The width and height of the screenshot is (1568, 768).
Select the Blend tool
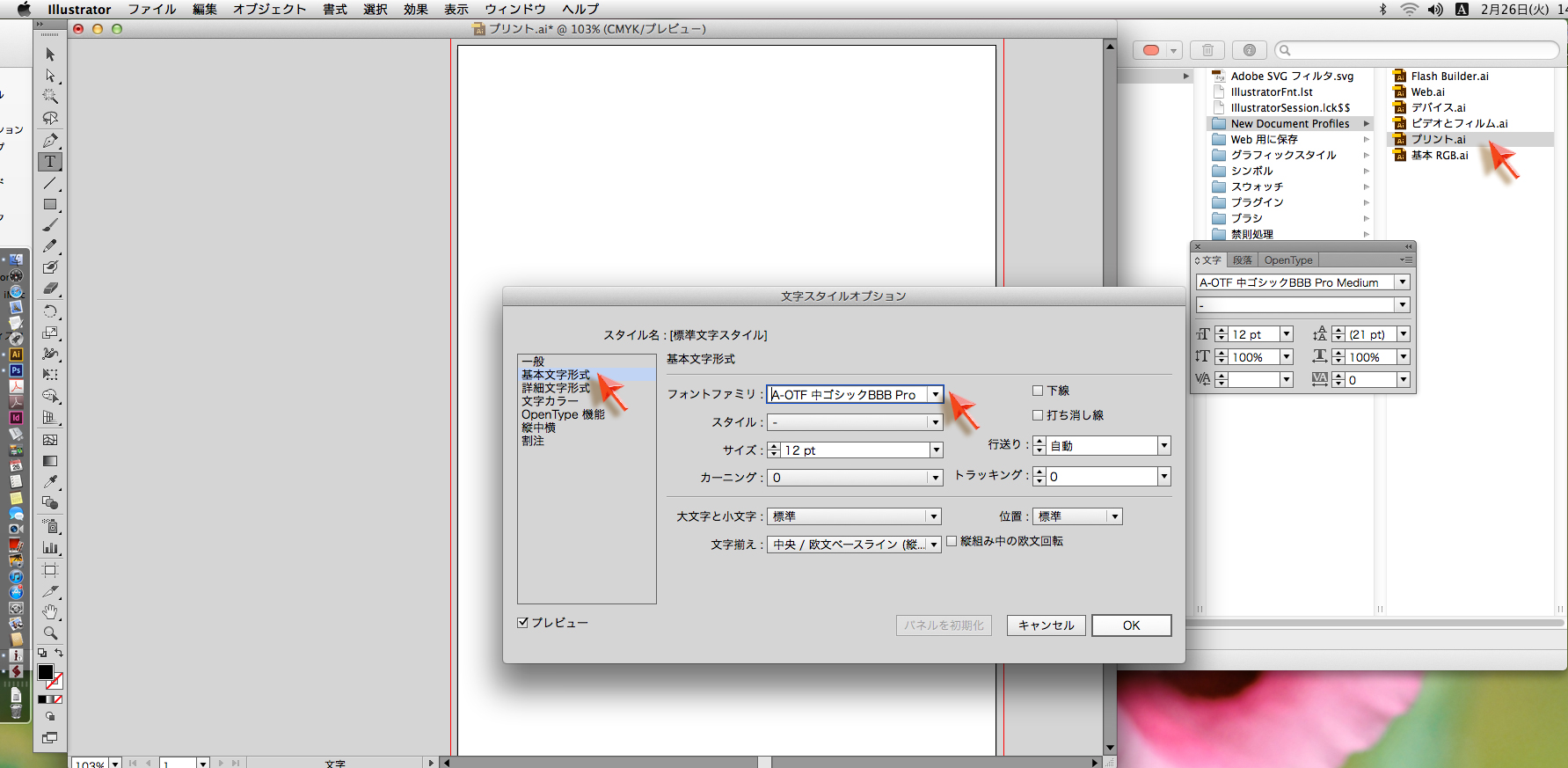pos(50,503)
